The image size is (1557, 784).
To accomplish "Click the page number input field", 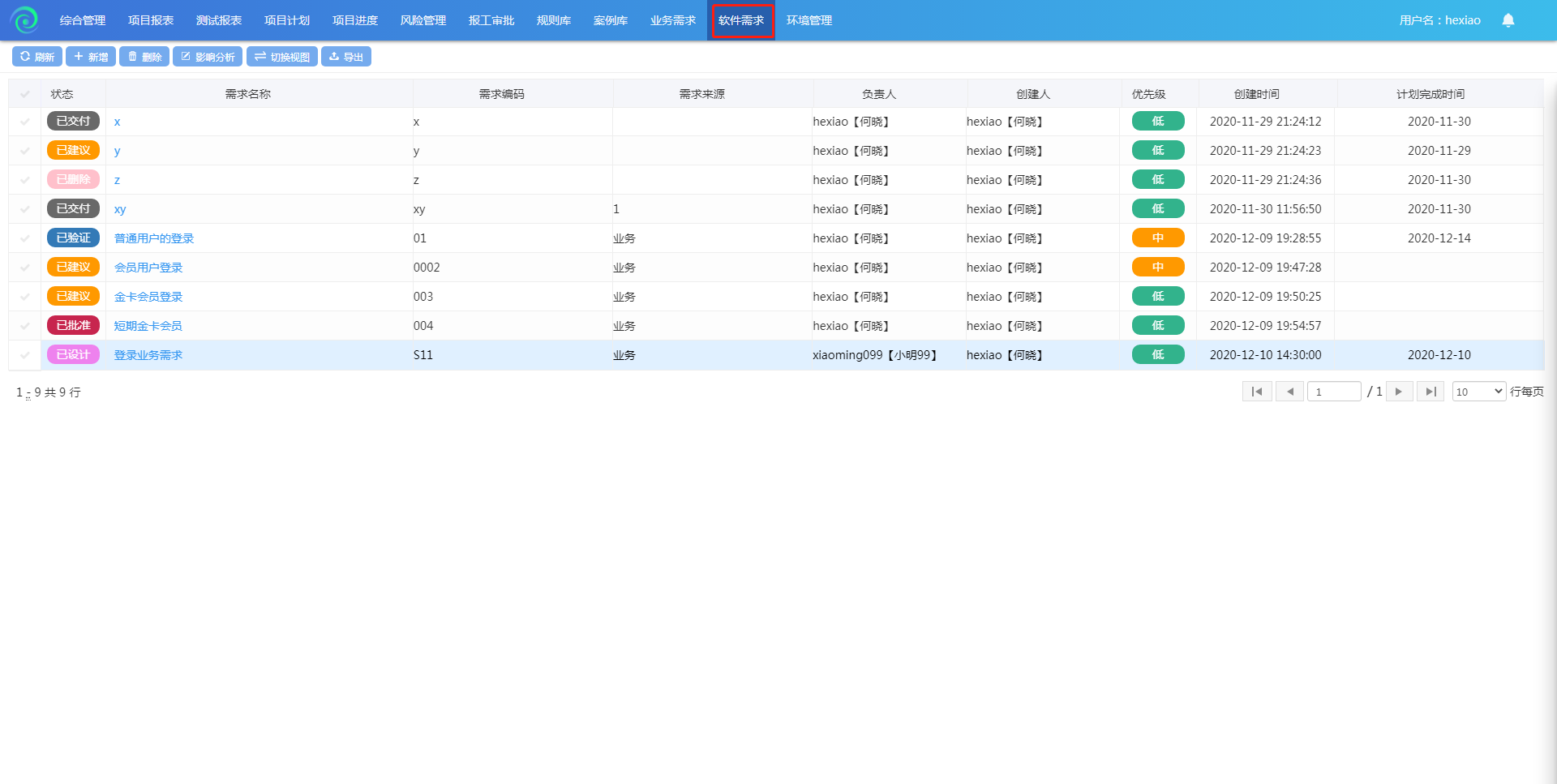I will 1334,392.
